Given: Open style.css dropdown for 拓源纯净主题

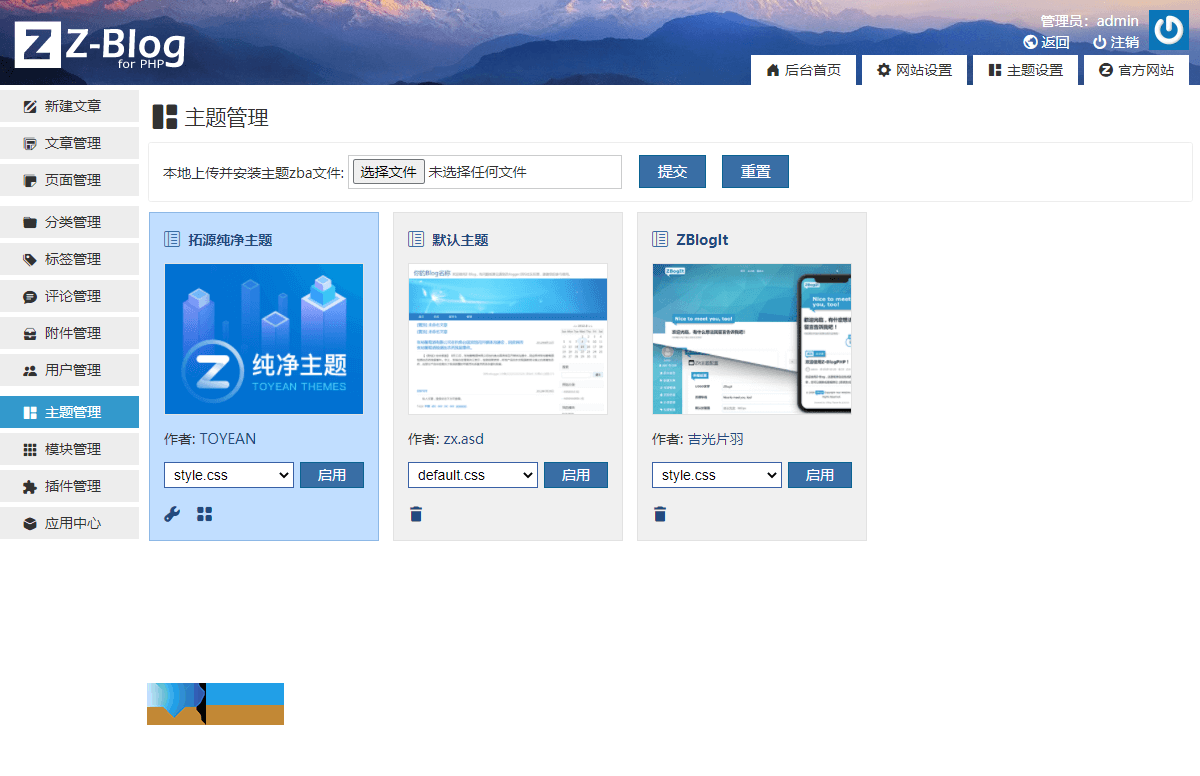Looking at the screenshot, I should pos(229,475).
